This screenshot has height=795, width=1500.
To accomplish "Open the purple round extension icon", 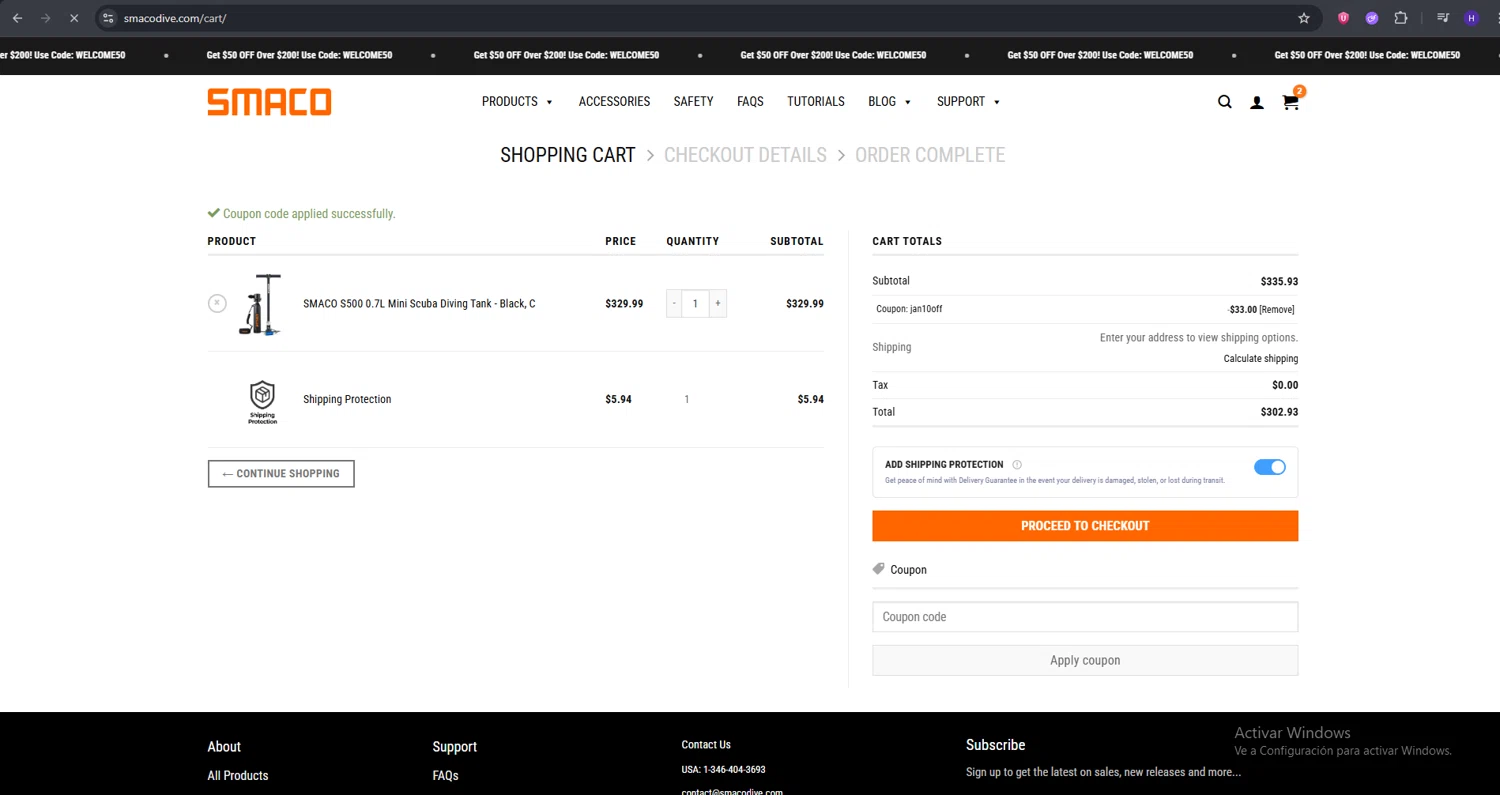I will pos(1372,18).
